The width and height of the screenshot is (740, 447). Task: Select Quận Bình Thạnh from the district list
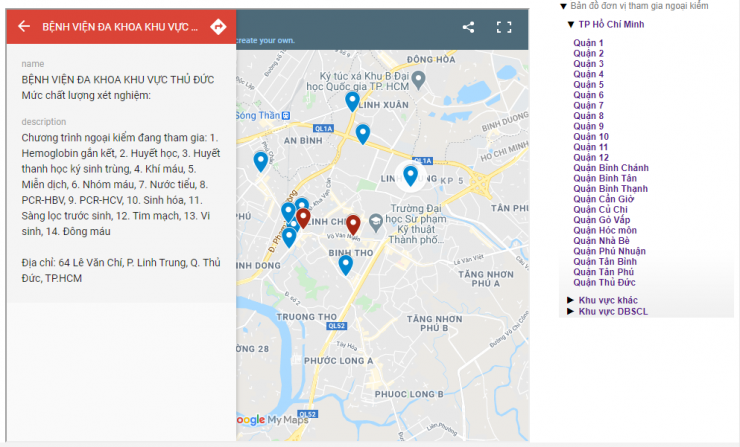click(x=610, y=188)
